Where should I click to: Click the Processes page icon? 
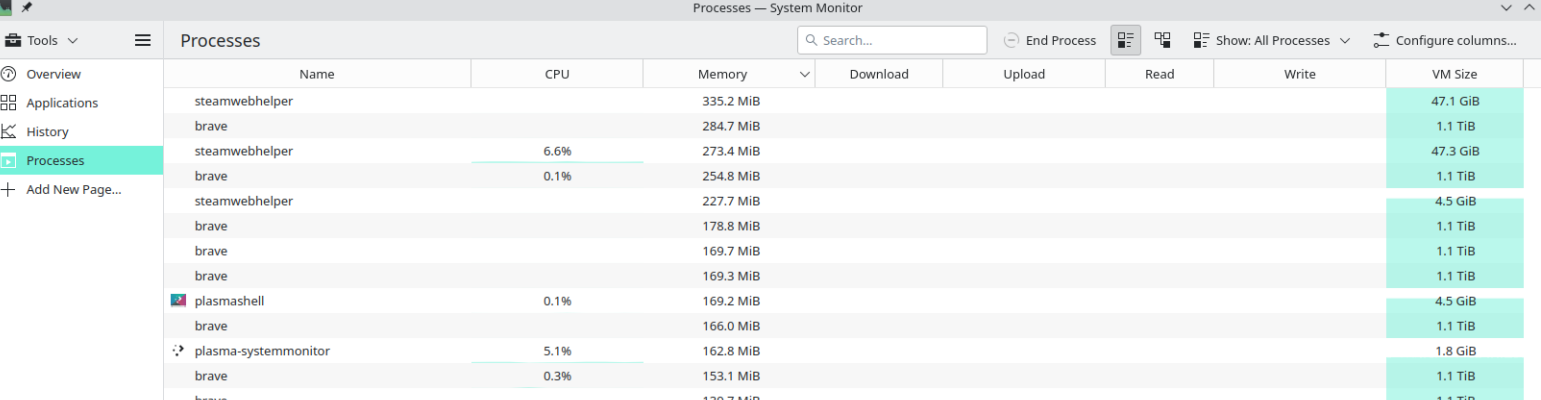[9, 160]
